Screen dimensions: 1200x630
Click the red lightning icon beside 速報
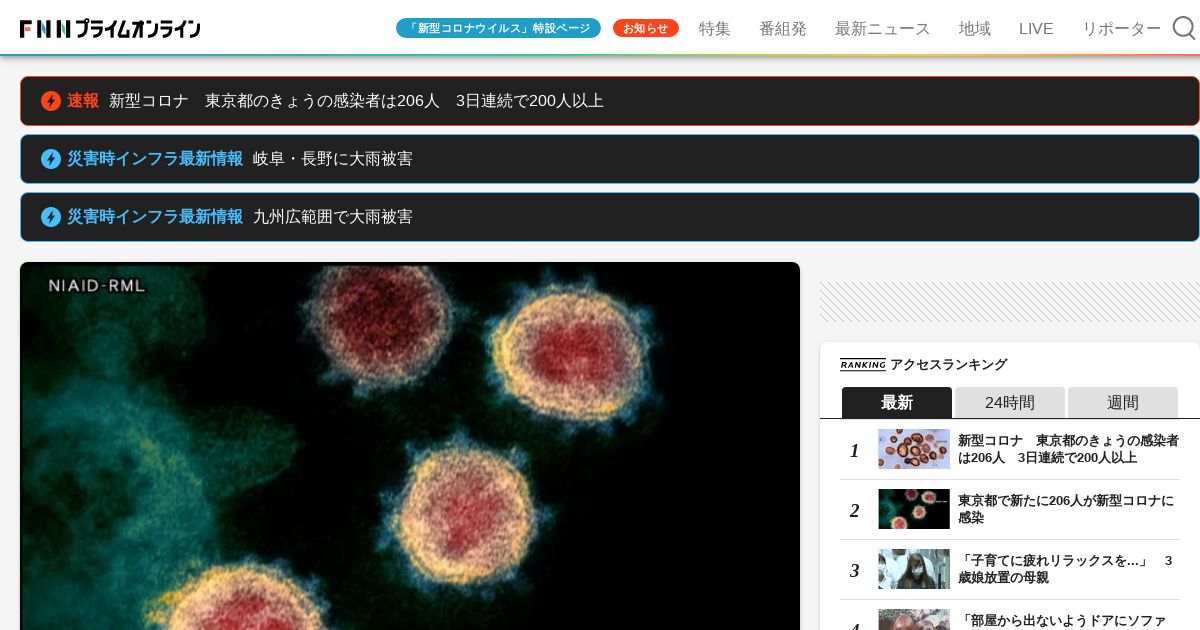coord(51,101)
